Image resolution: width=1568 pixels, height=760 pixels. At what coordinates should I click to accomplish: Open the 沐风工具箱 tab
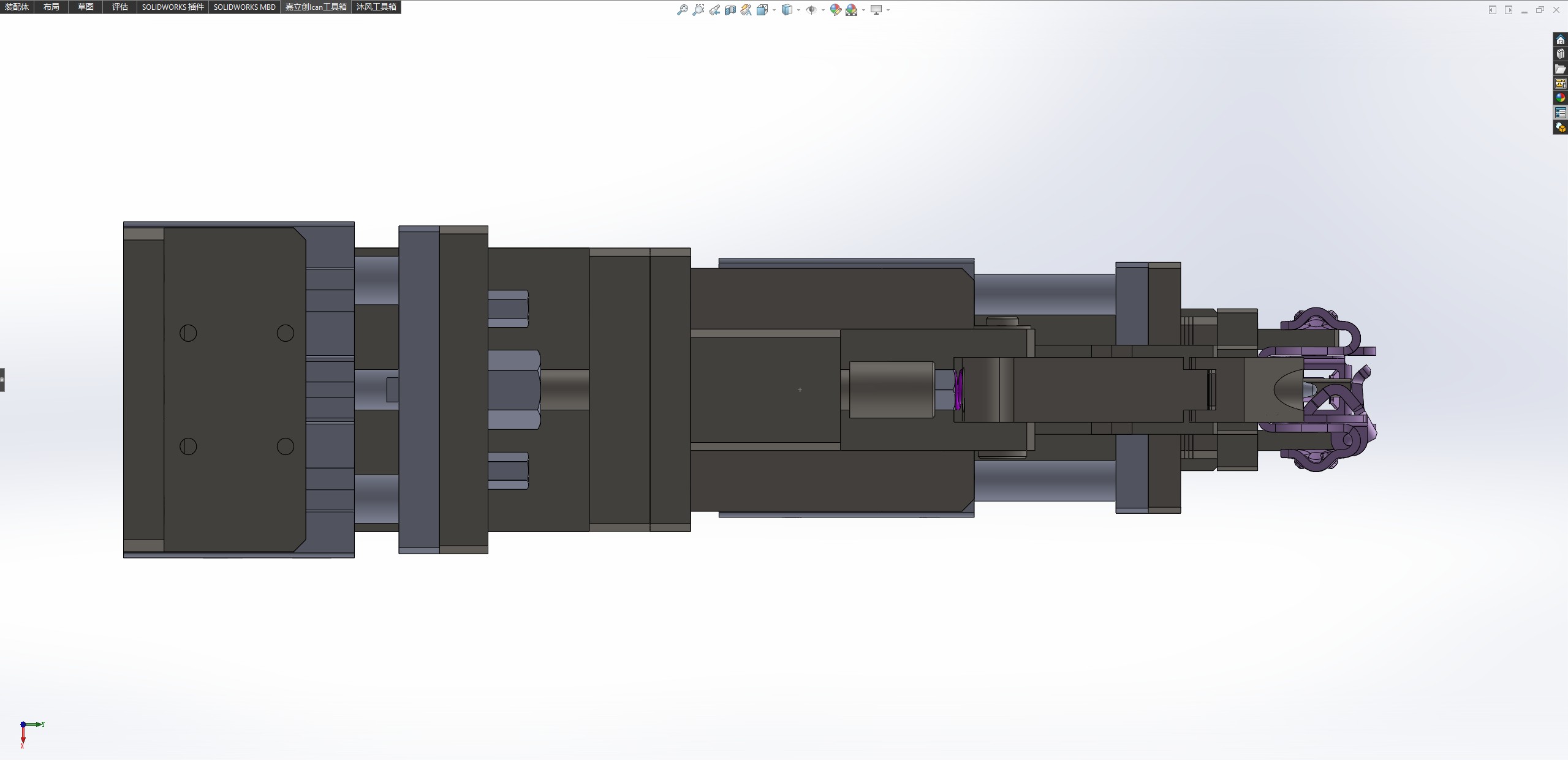pyautogui.click(x=376, y=7)
